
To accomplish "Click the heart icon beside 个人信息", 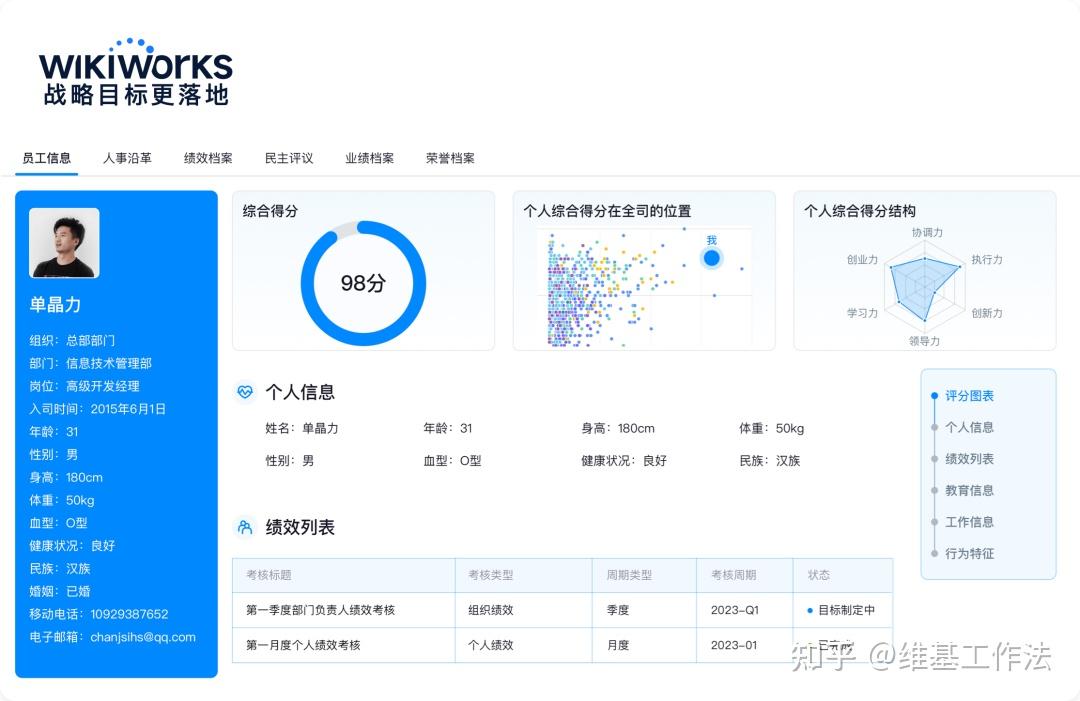I will tap(245, 392).
